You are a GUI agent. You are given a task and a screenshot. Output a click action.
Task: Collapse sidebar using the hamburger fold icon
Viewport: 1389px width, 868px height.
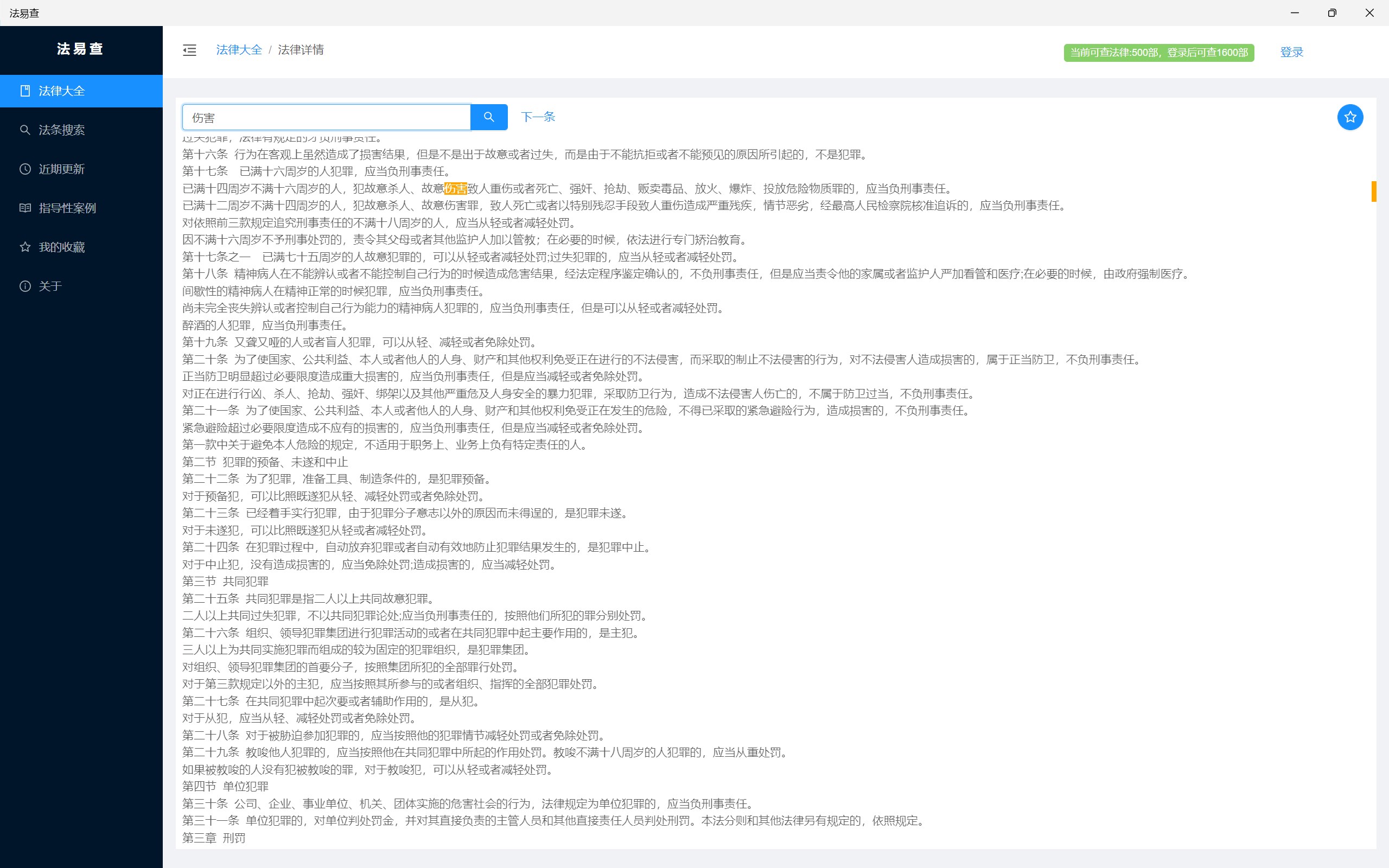pos(189,50)
